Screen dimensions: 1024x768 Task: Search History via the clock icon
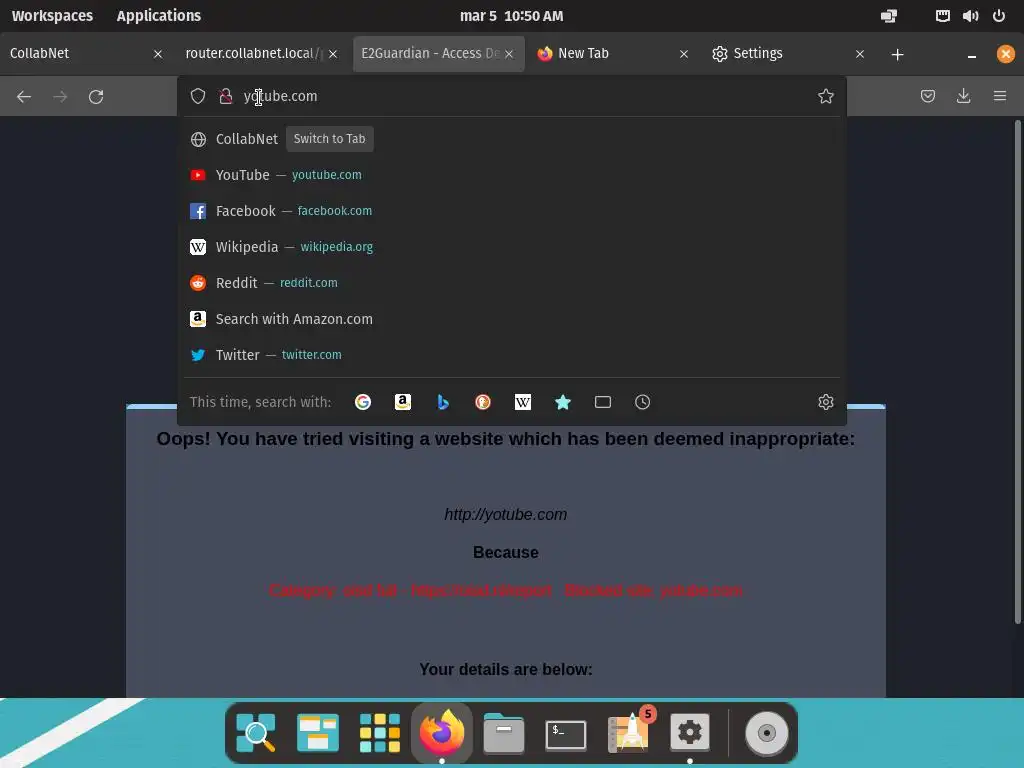(x=643, y=402)
